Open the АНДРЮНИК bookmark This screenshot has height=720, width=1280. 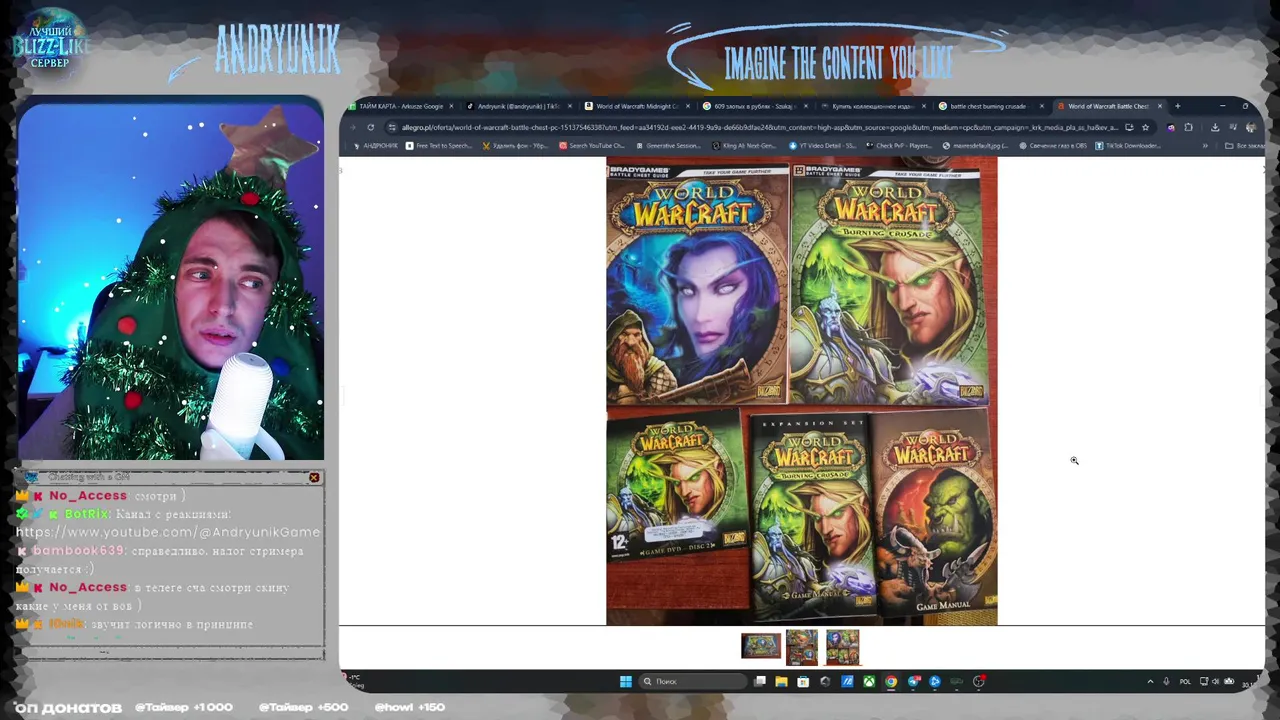pos(375,146)
